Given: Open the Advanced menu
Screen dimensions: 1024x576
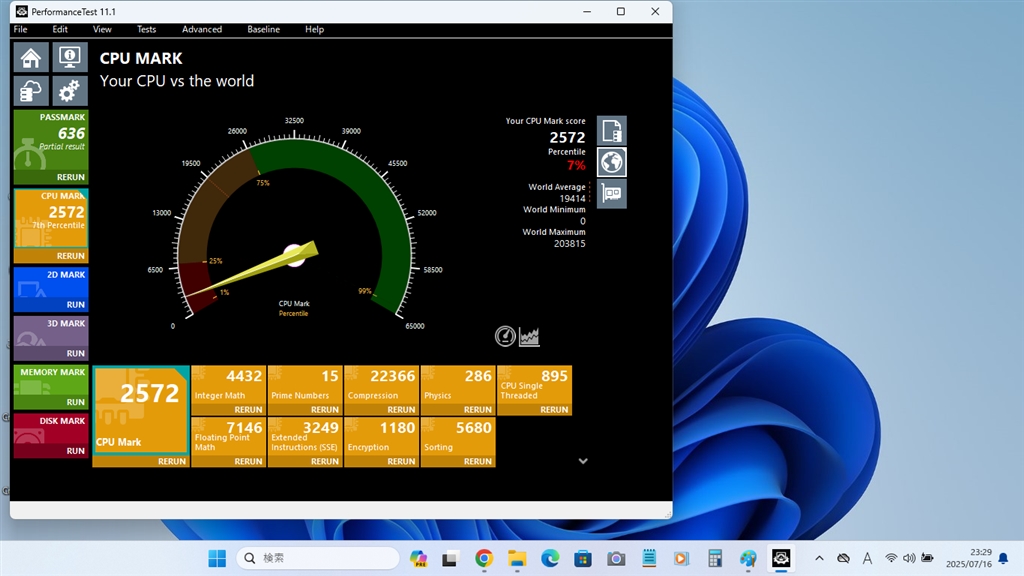Looking at the screenshot, I should pos(202,29).
